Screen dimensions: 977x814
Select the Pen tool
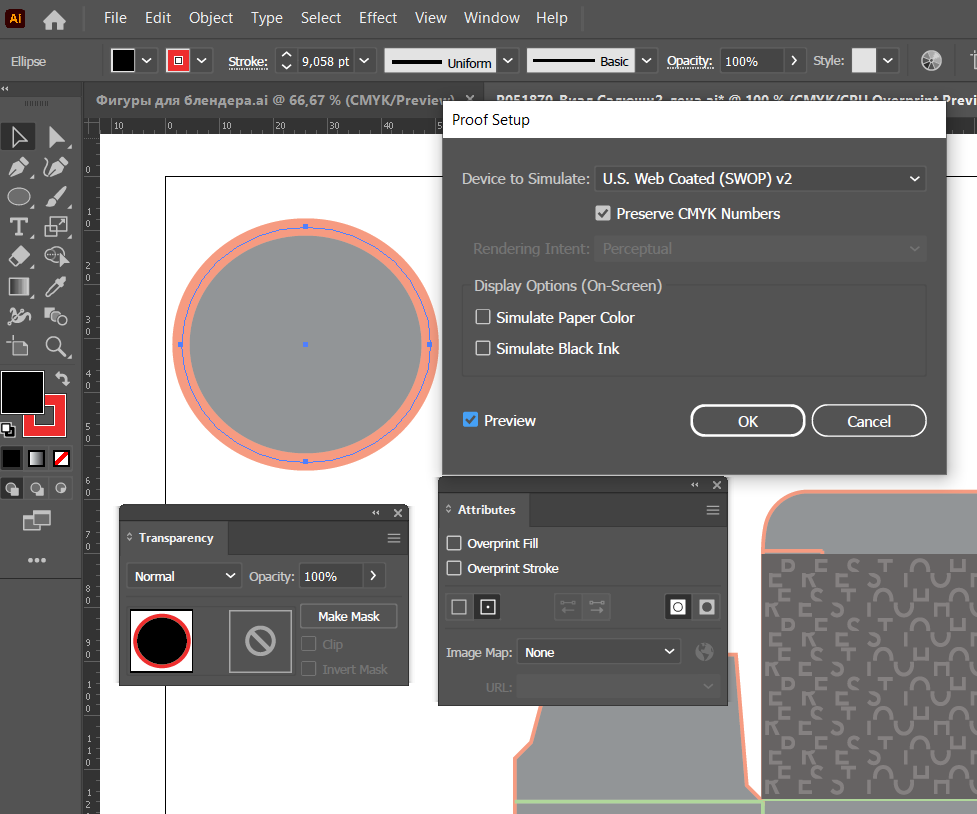pos(19,167)
